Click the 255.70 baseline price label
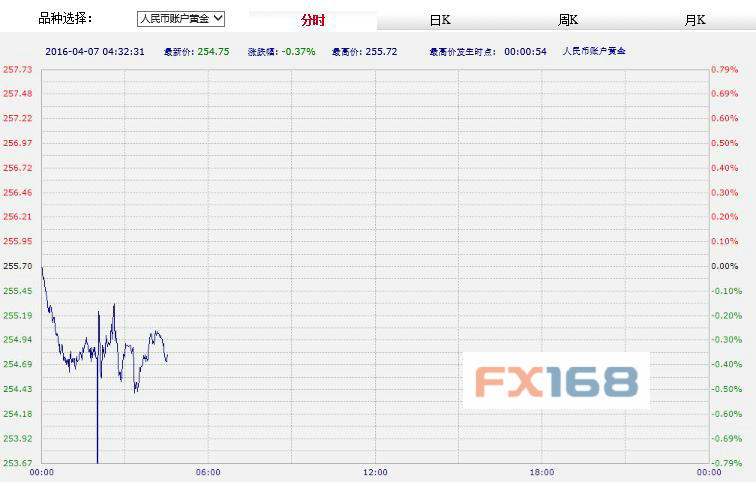 [18, 266]
